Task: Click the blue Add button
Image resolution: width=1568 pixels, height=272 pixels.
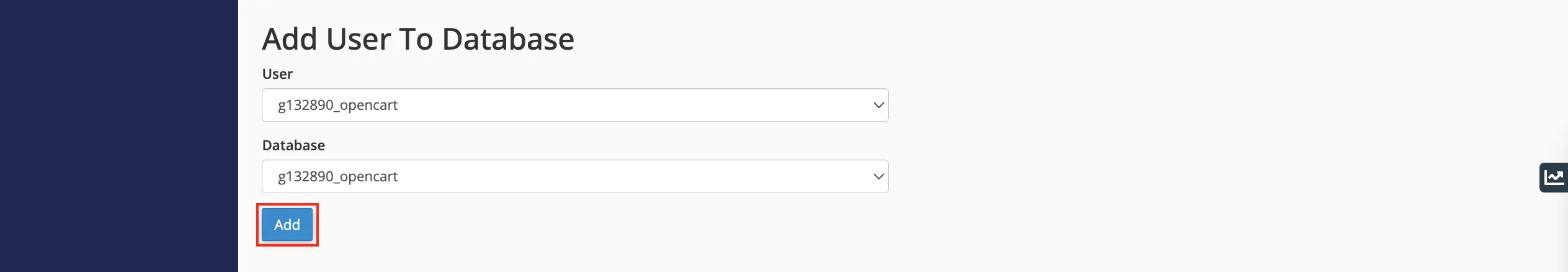Action: (287, 225)
